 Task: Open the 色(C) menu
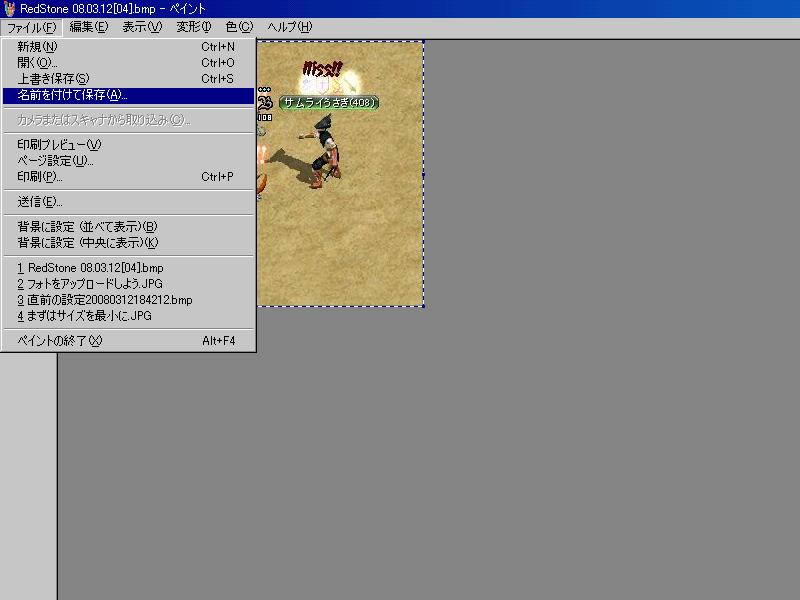(239, 27)
